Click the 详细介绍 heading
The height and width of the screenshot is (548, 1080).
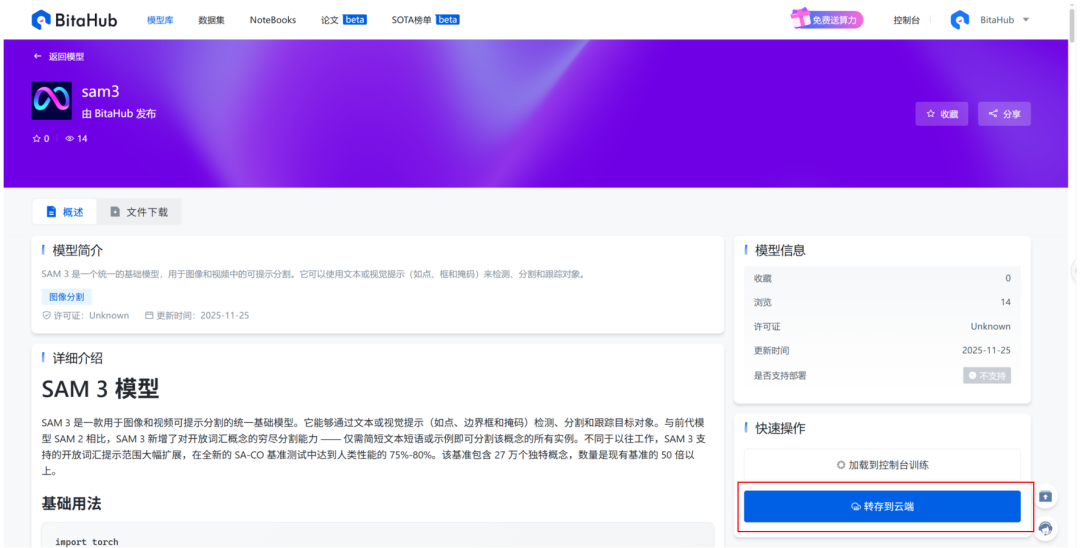click(77, 358)
